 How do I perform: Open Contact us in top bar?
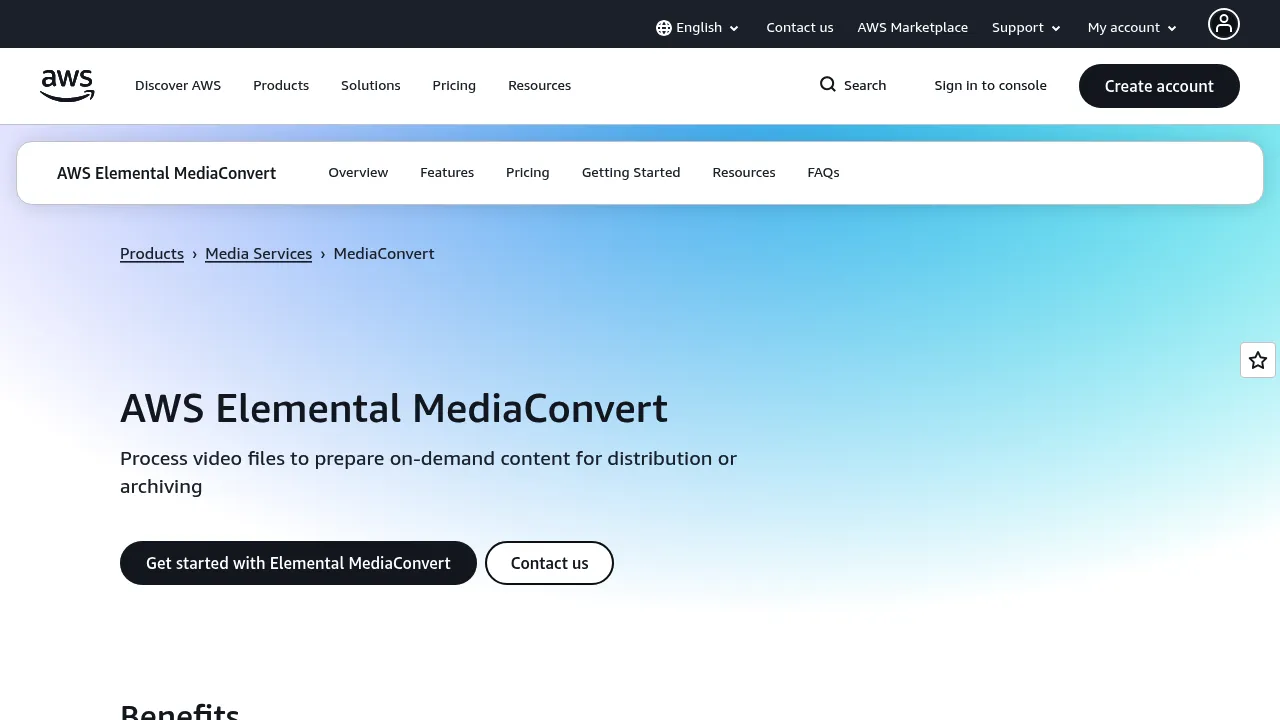point(800,28)
